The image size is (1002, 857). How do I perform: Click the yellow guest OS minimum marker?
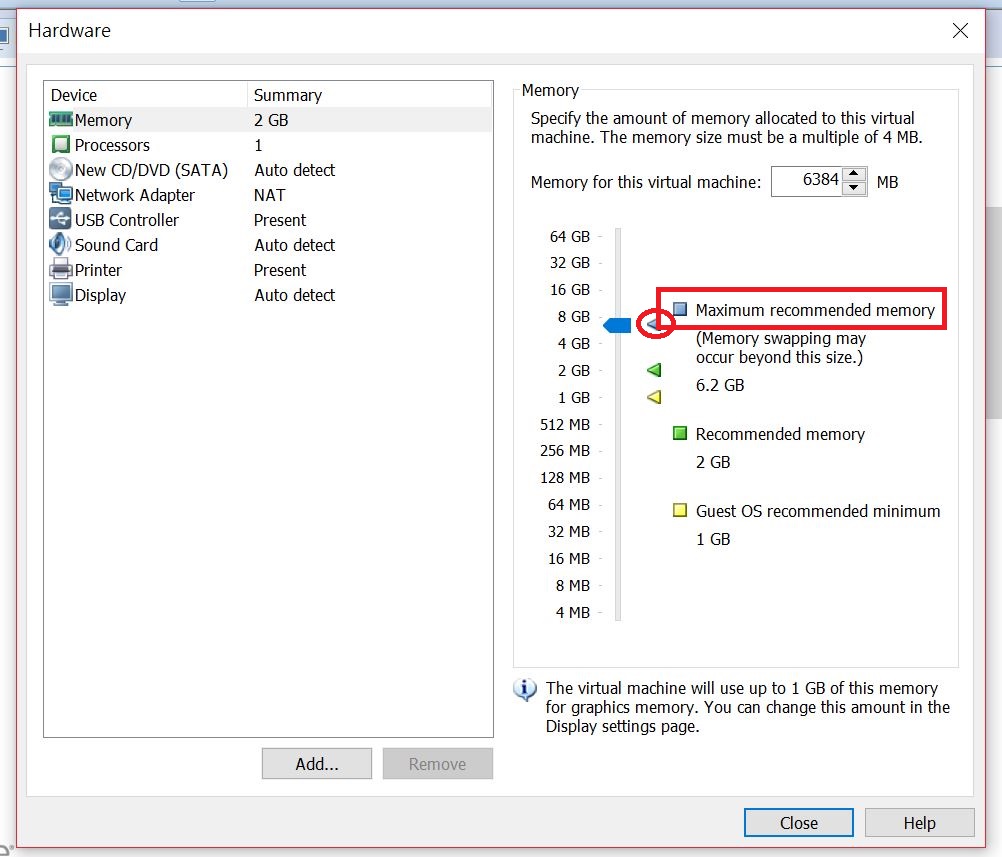coord(654,397)
